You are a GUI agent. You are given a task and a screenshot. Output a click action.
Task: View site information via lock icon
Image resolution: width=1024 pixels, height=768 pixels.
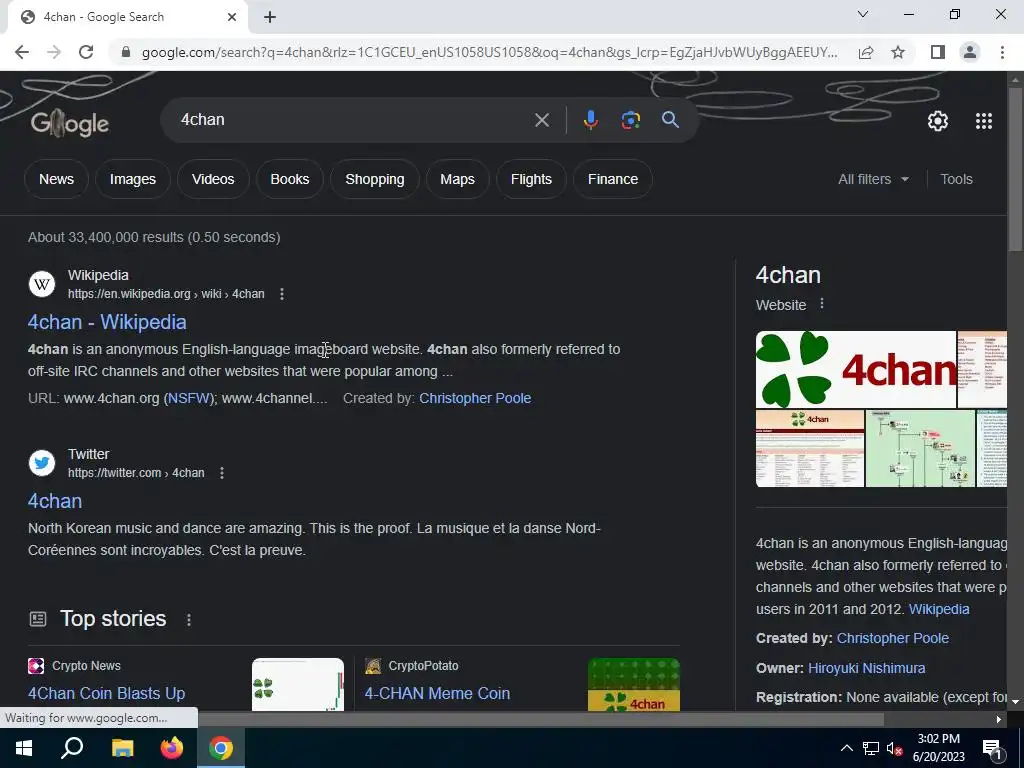(x=126, y=52)
